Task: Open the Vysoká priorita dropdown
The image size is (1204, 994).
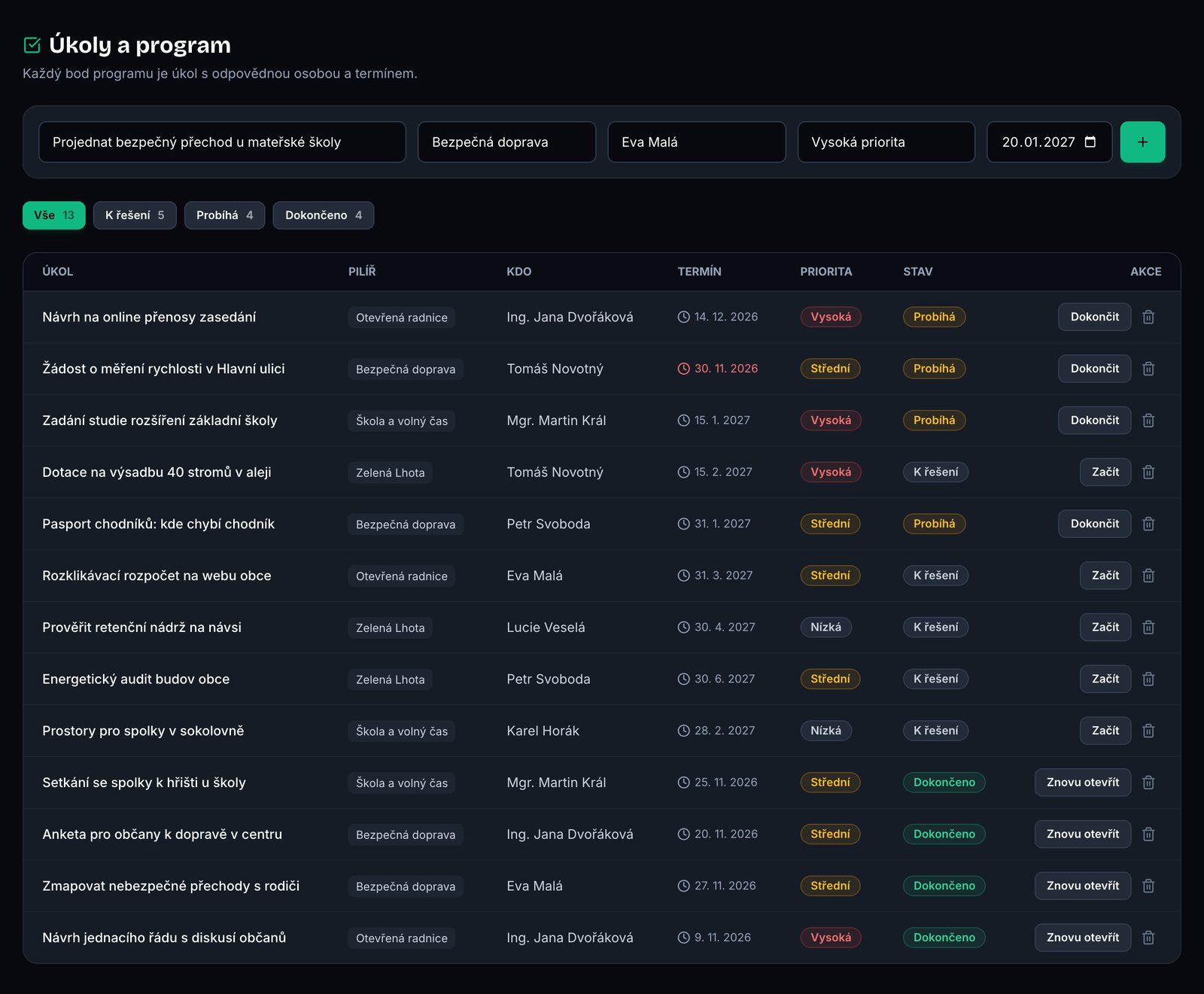Action: click(886, 142)
